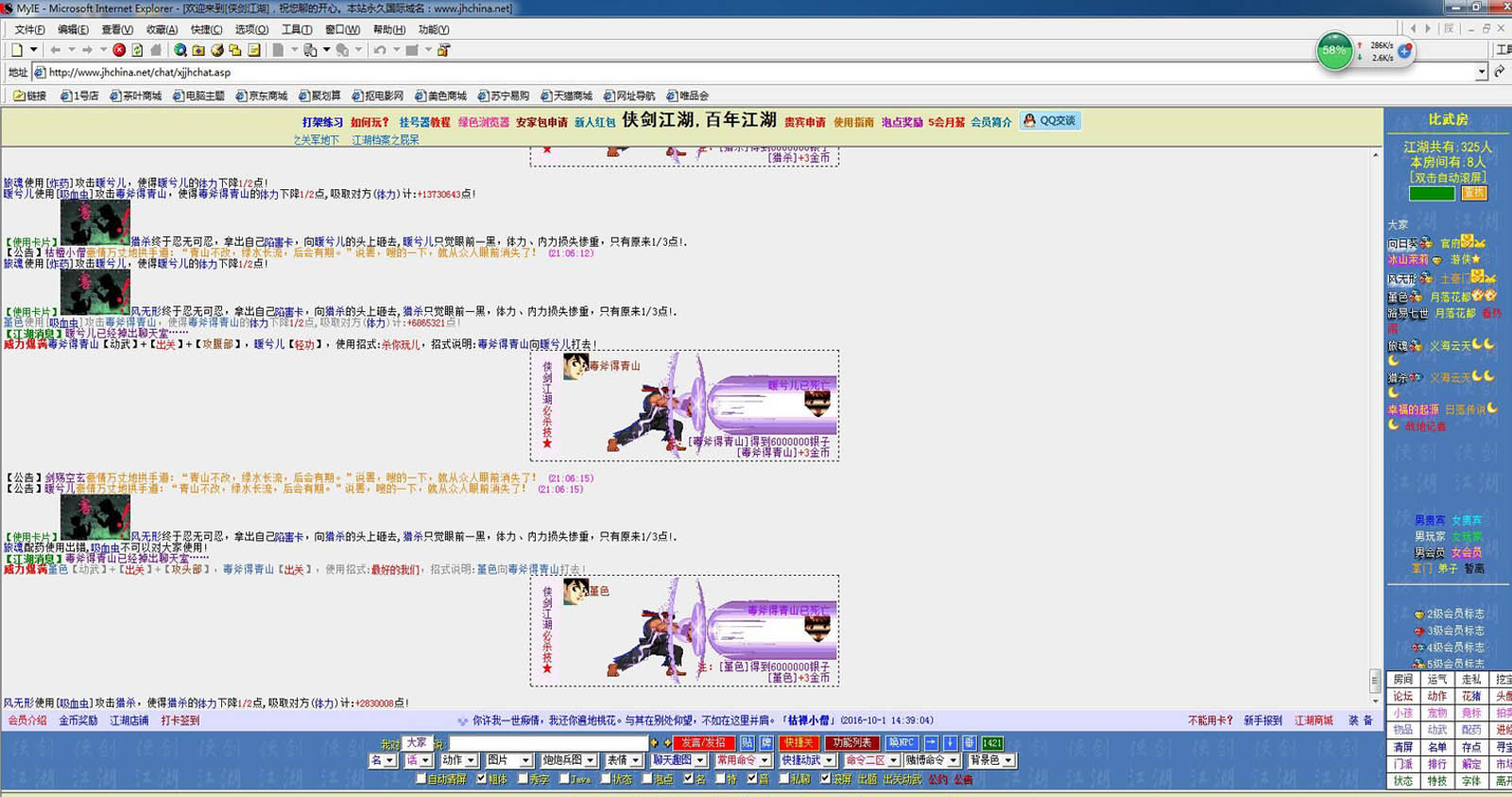Go back using the left arrow icon

pos(56,50)
